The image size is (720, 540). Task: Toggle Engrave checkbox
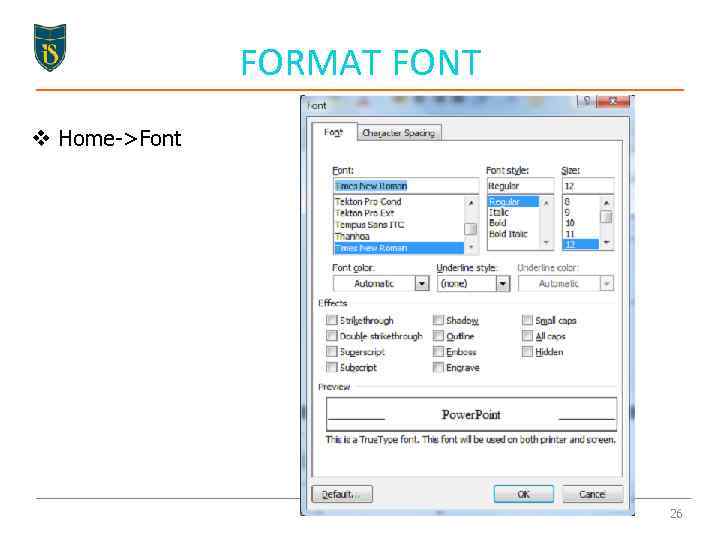point(438,367)
